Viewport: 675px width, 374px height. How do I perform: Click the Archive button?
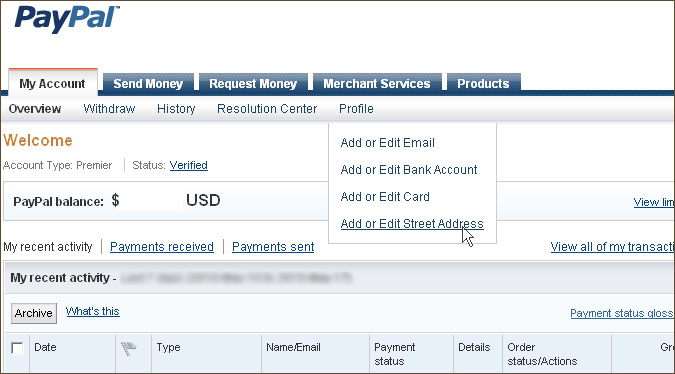(34, 313)
